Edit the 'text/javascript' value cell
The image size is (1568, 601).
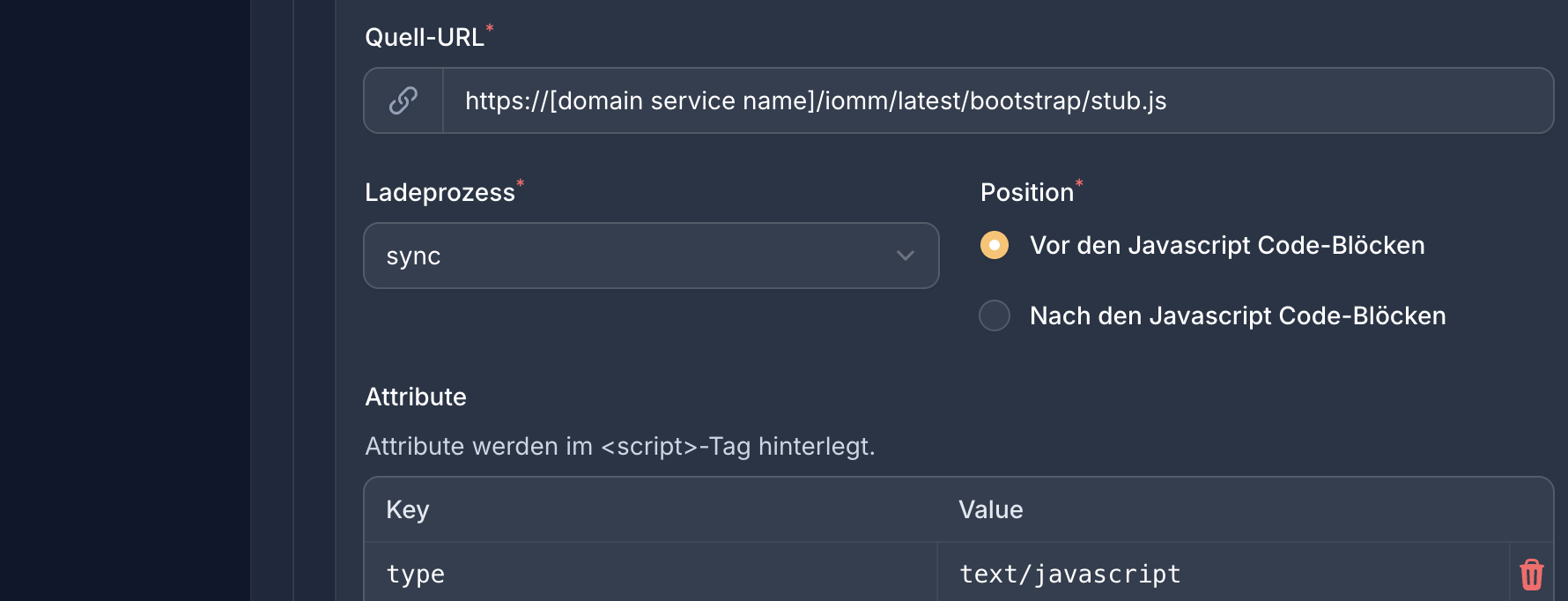pyautogui.click(x=1224, y=574)
